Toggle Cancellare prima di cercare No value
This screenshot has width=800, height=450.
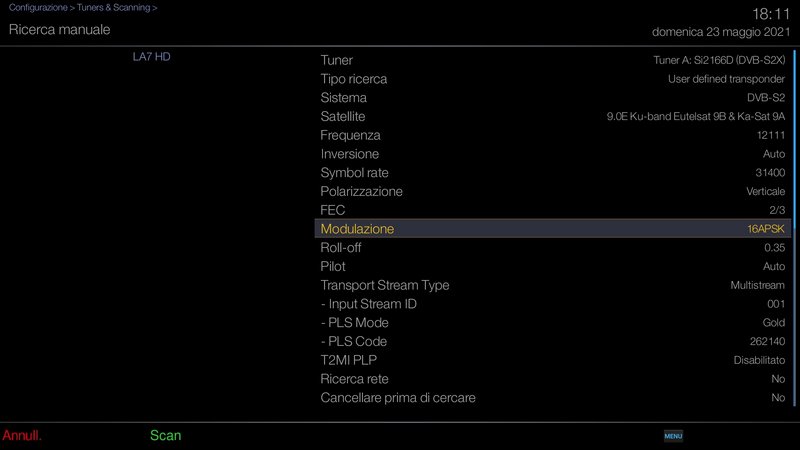coord(778,397)
